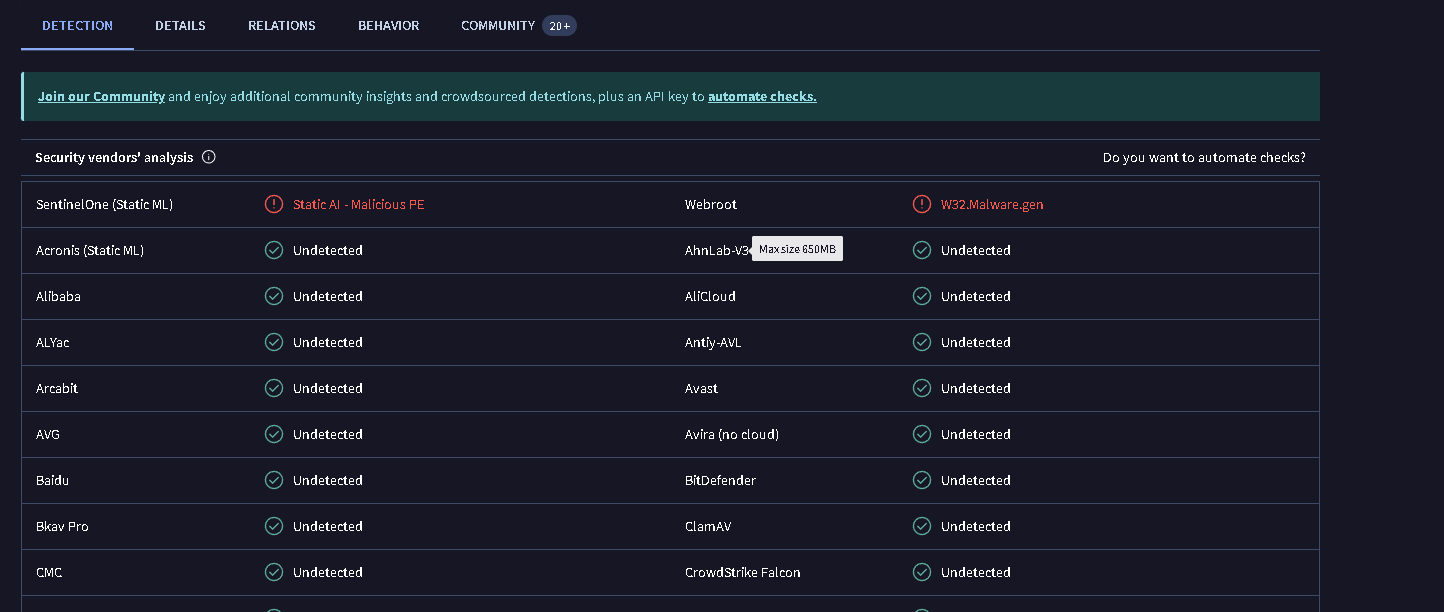Open the Details tab

point(180,26)
